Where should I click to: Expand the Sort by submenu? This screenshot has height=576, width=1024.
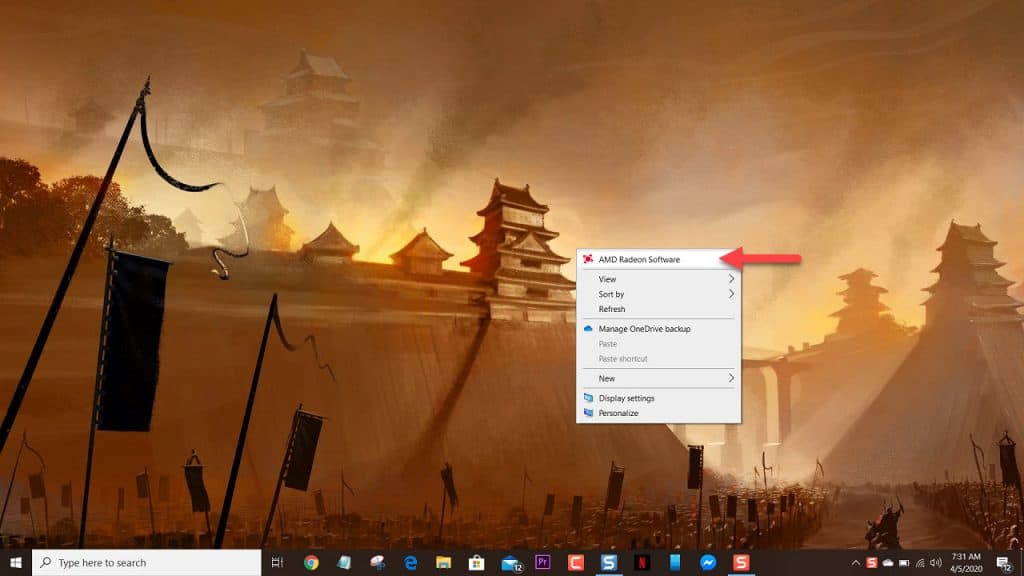click(640, 294)
